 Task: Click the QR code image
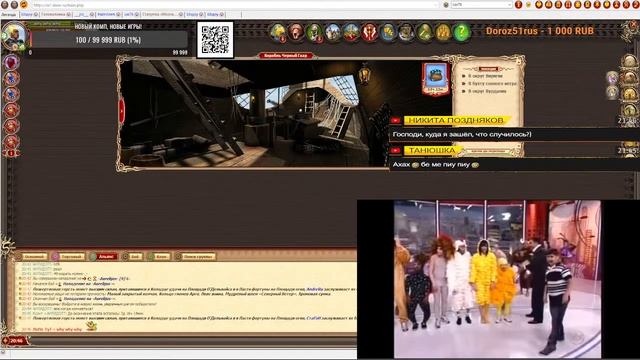click(x=215, y=40)
